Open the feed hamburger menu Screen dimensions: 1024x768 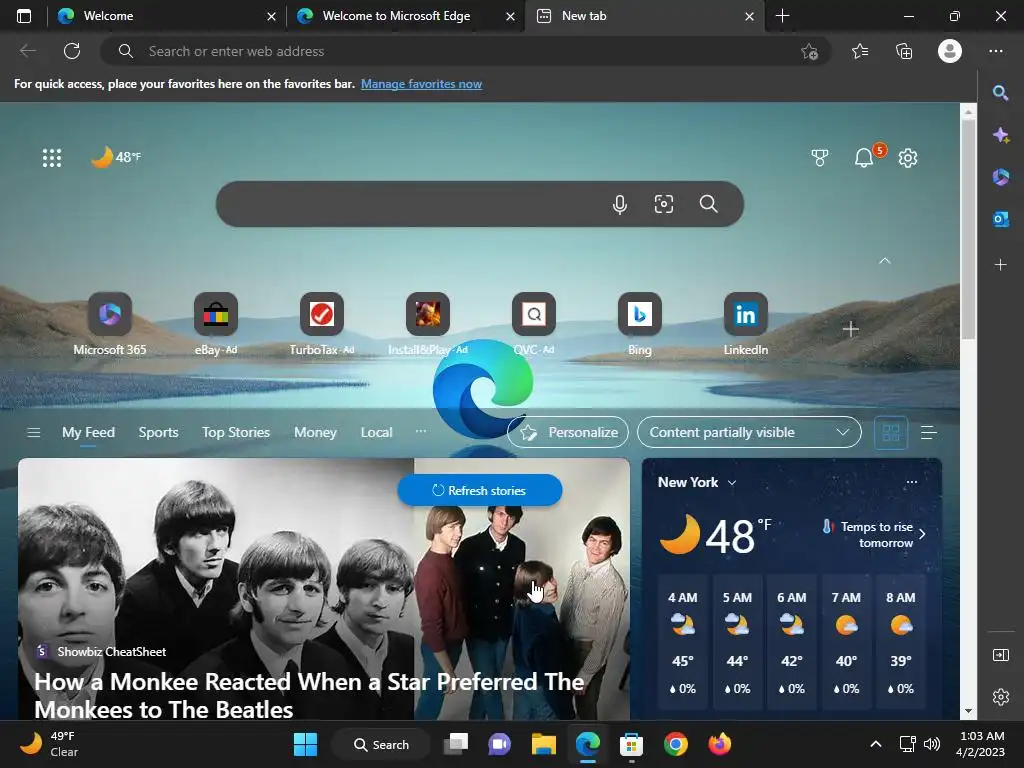(33, 432)
